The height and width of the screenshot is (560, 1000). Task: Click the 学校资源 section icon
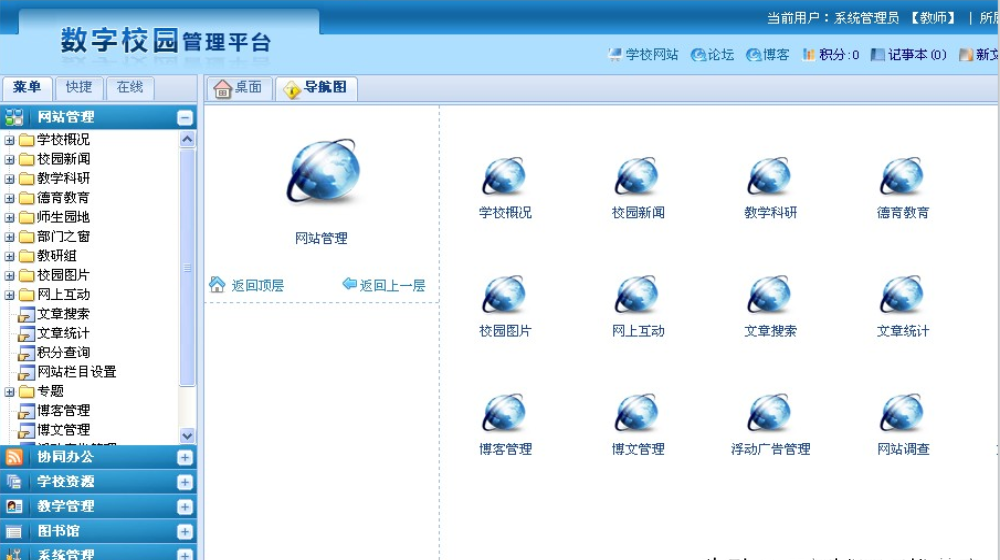pyautogui.click(x=14, y=482)
